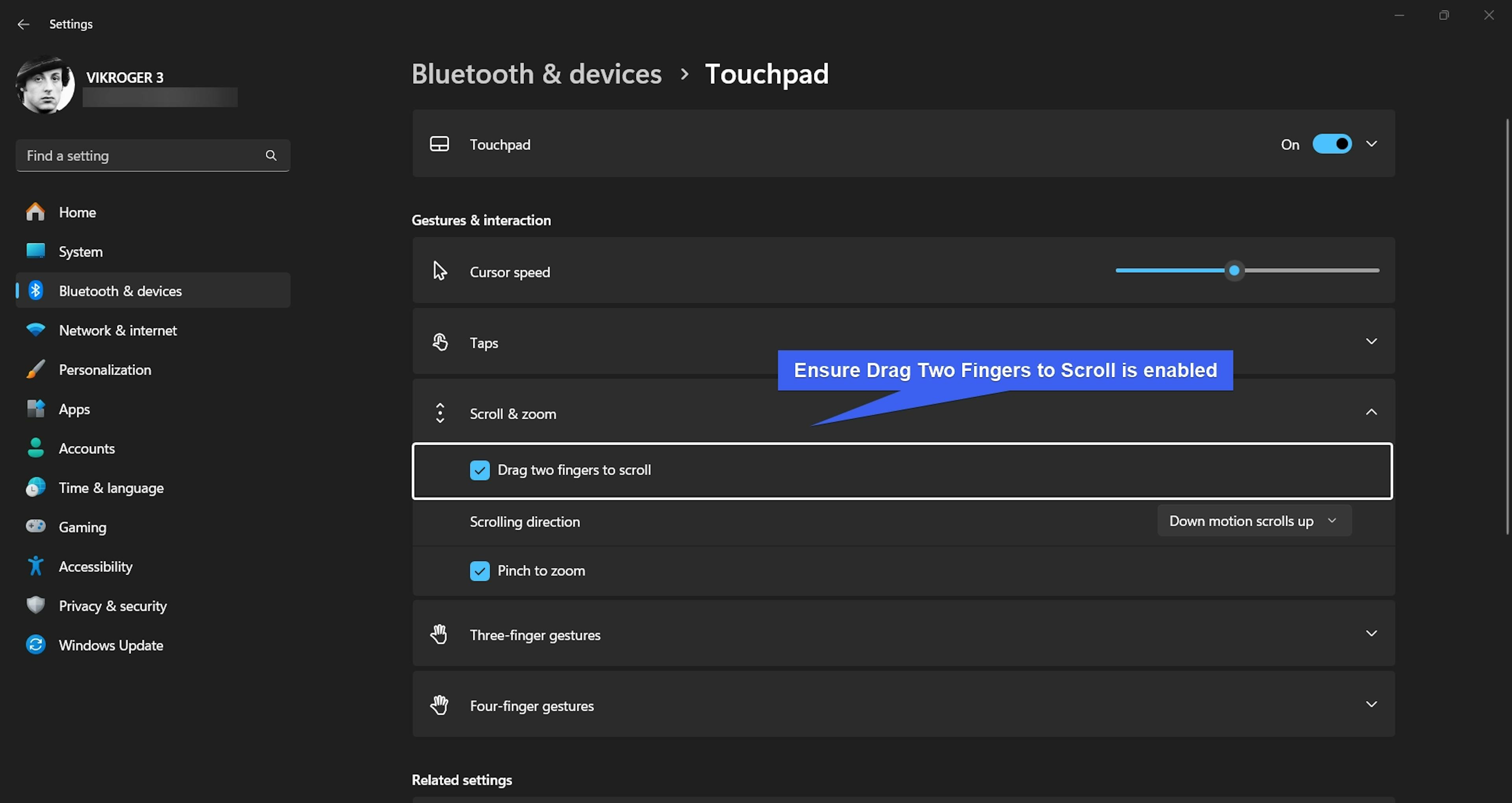Viewport: 1512px width, 803px height.
Task: Expand the Three-finger gestures section
Action: point(1371,634)
